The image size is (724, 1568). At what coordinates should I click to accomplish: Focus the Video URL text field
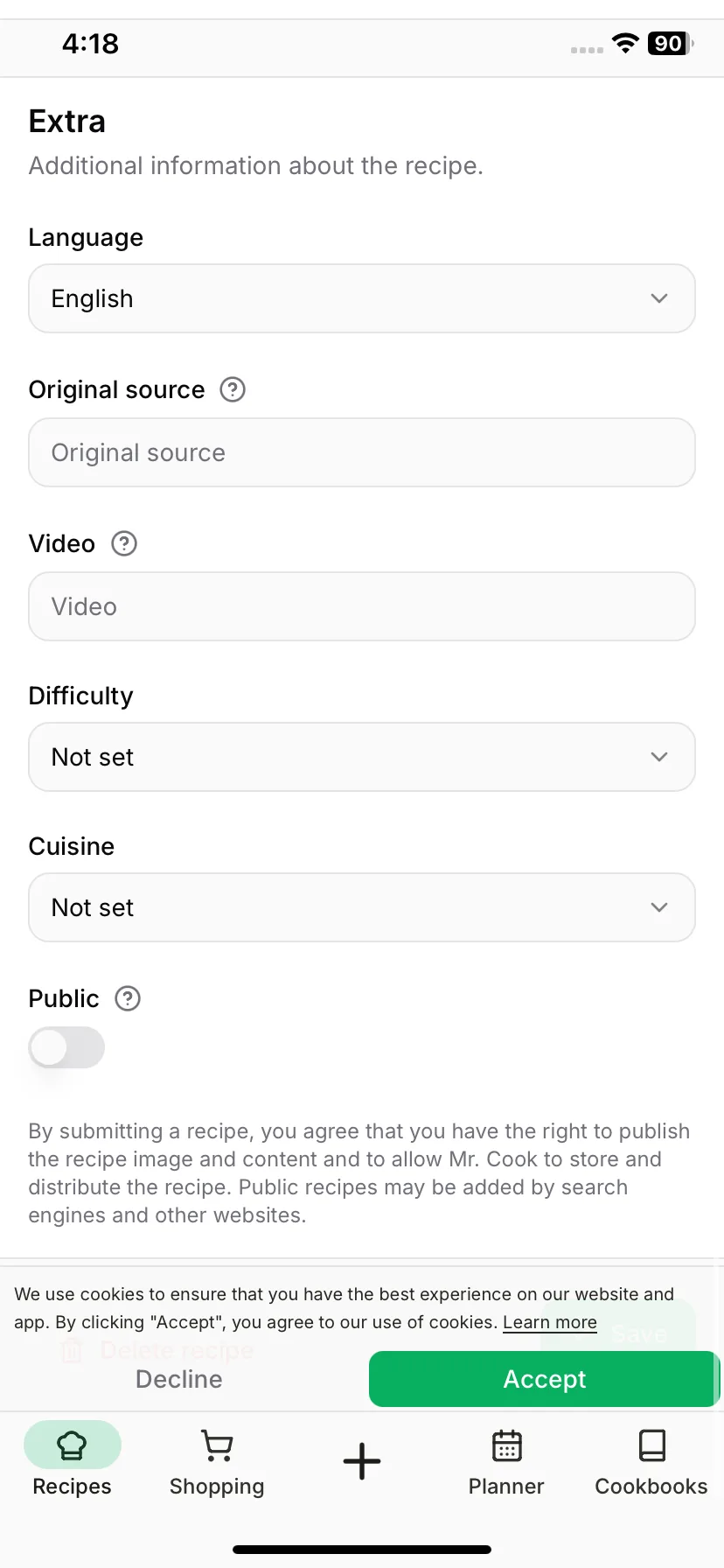(x=362, y=606)
